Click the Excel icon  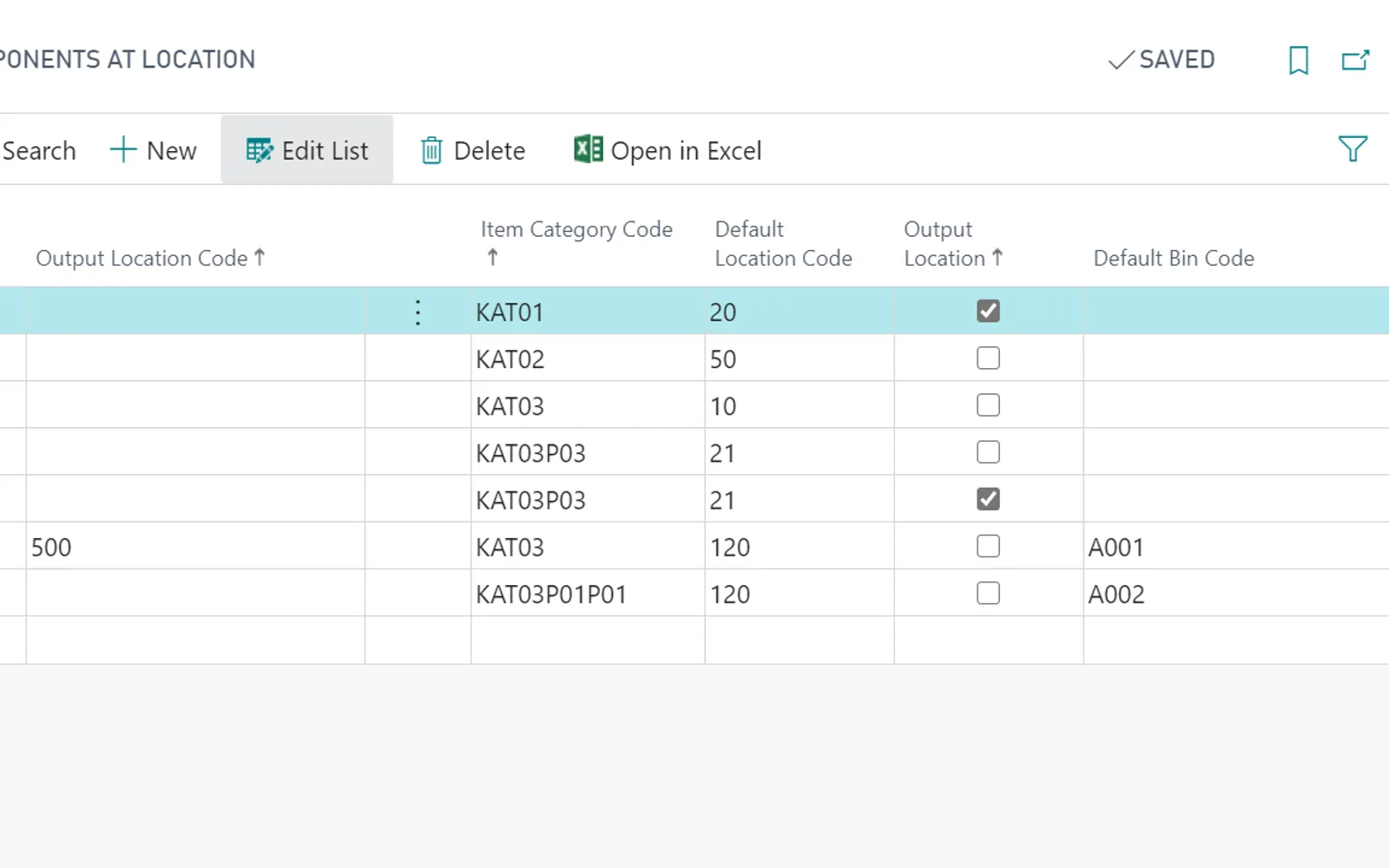[588, 149]
